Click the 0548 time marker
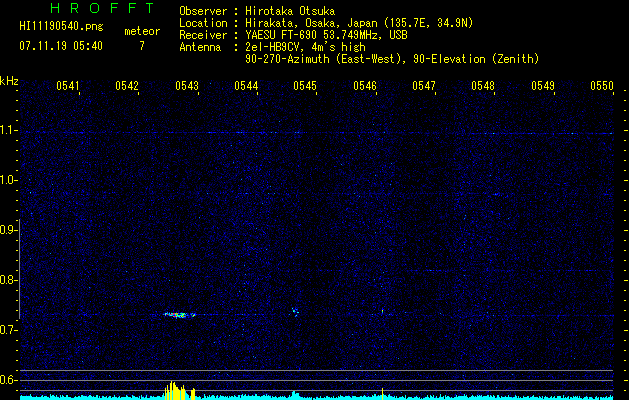Screen dimensions: 629x400 tap(483, 85)
